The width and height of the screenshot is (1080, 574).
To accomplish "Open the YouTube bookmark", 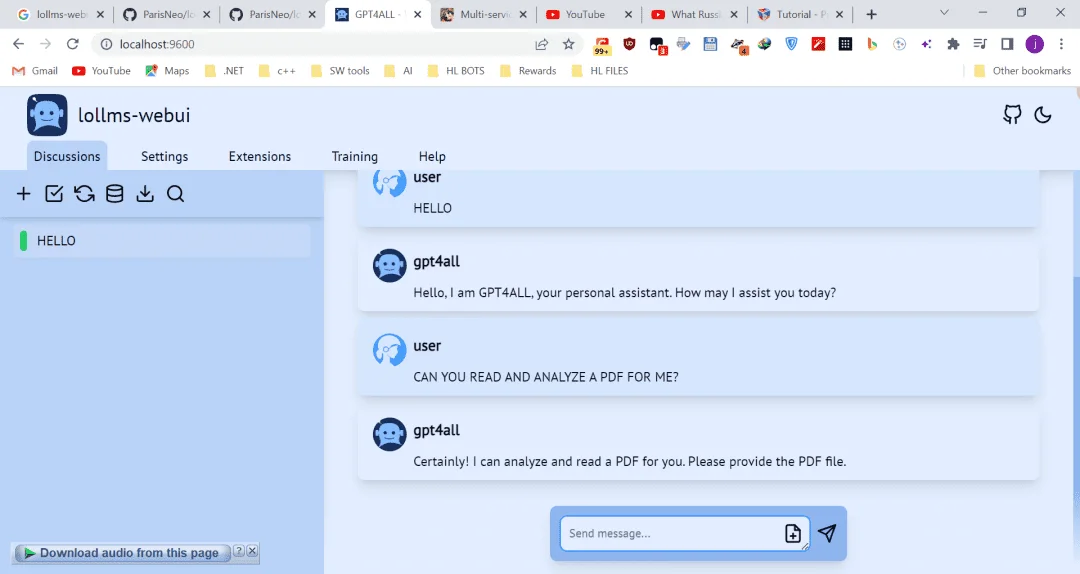I will (101, 70).
